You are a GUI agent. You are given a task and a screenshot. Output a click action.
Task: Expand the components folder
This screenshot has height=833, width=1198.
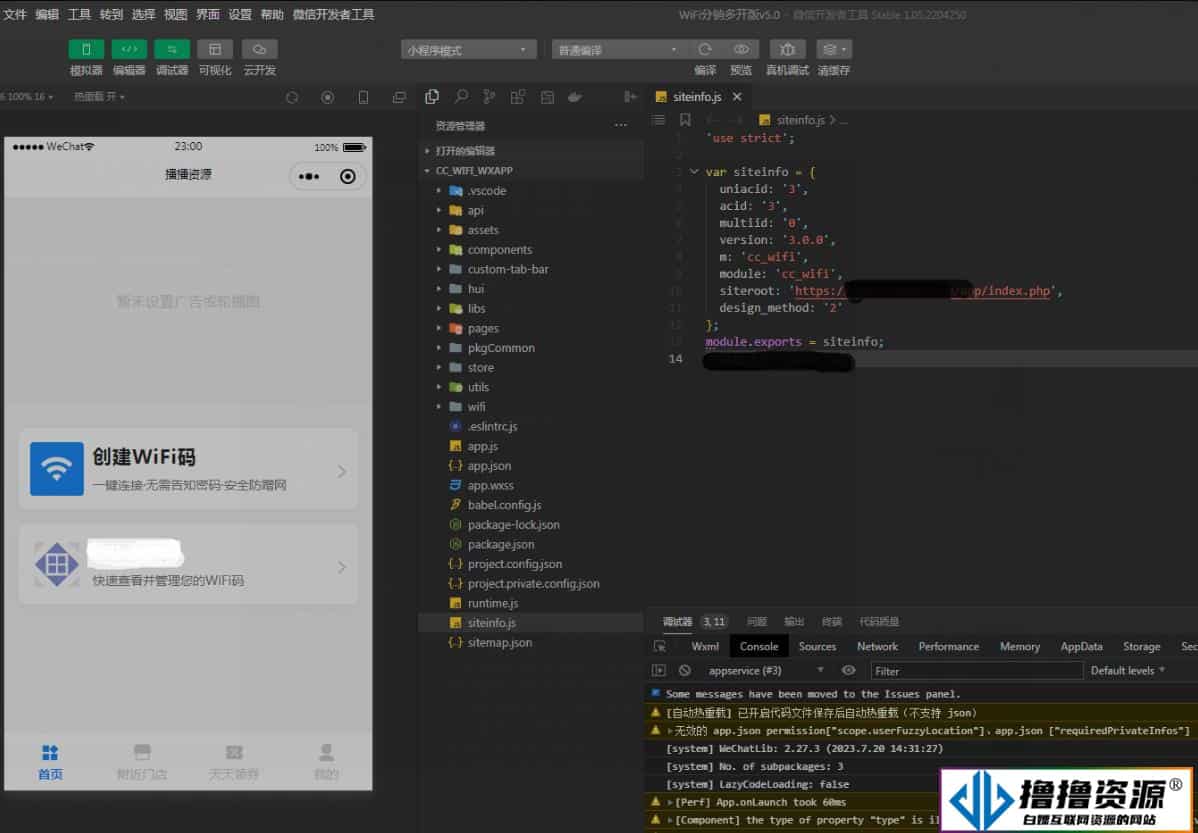pyautogui.click(x=531, y=250)
